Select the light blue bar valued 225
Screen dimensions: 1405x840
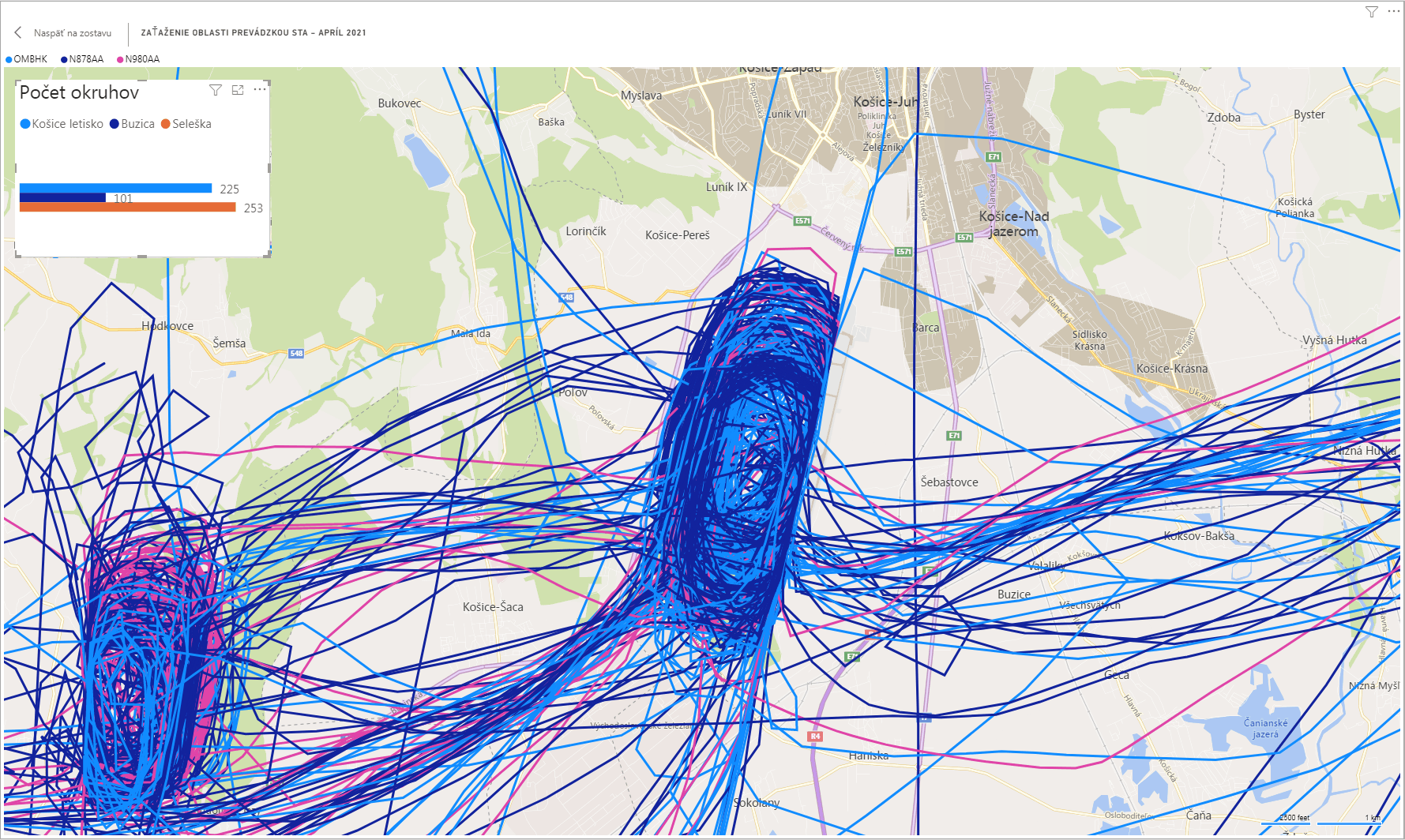point(115,188)
